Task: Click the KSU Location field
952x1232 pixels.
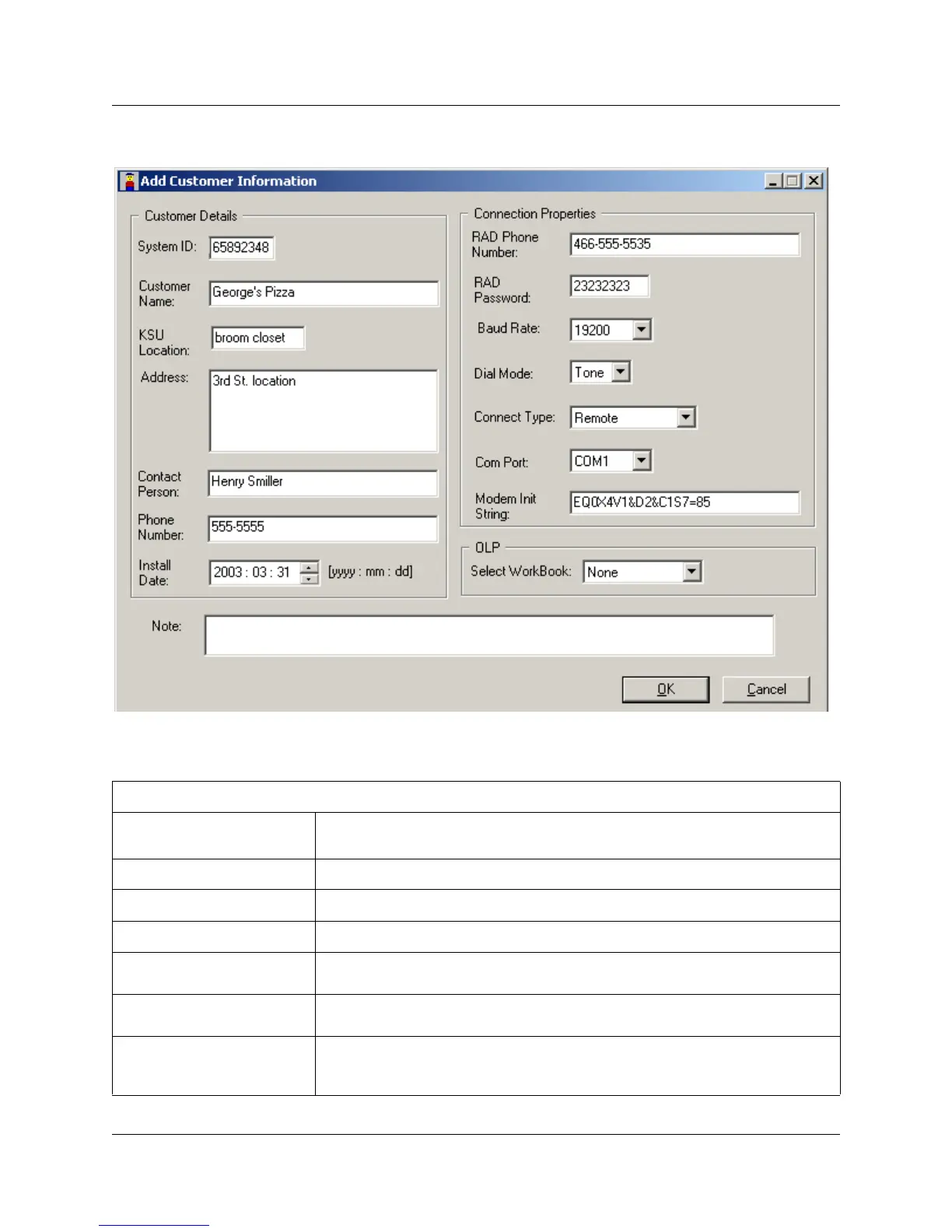Action: [x=257, y=338]
